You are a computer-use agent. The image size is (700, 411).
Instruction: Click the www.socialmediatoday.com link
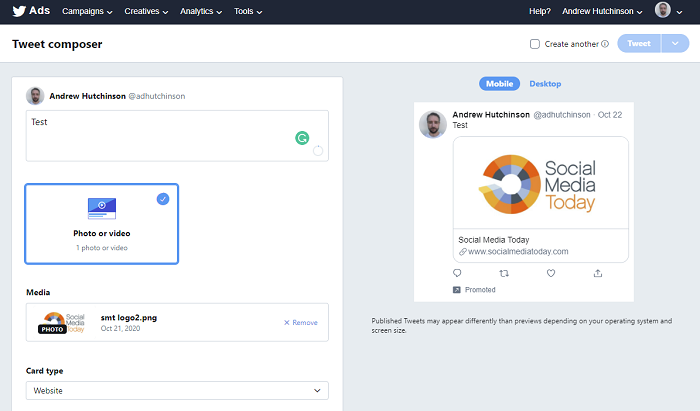click(518, 251)
